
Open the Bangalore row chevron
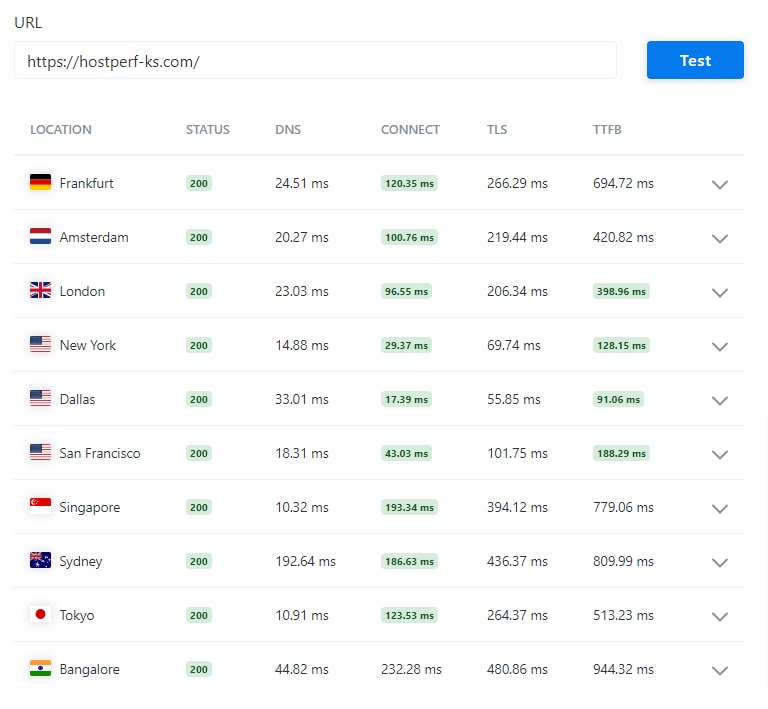tap(720, 671)
